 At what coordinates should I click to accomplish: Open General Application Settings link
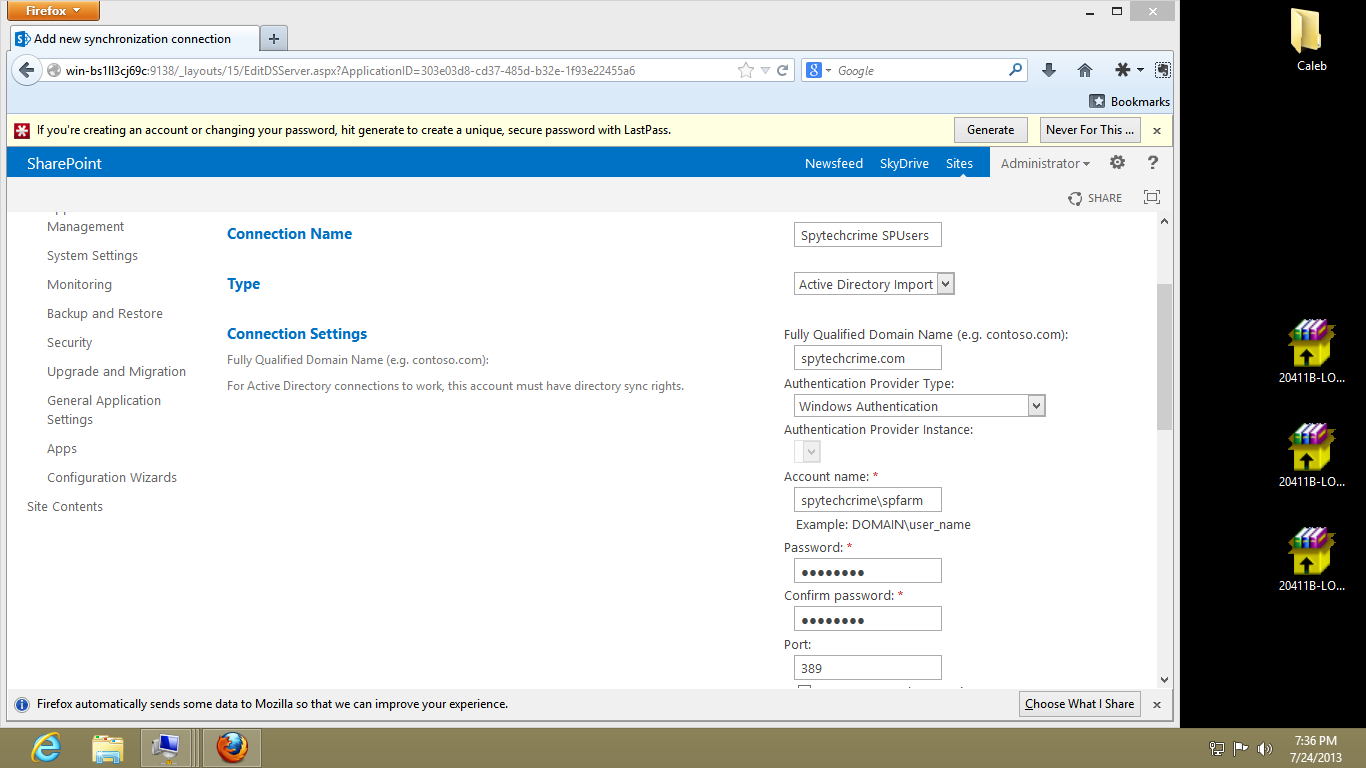point(104,410)
